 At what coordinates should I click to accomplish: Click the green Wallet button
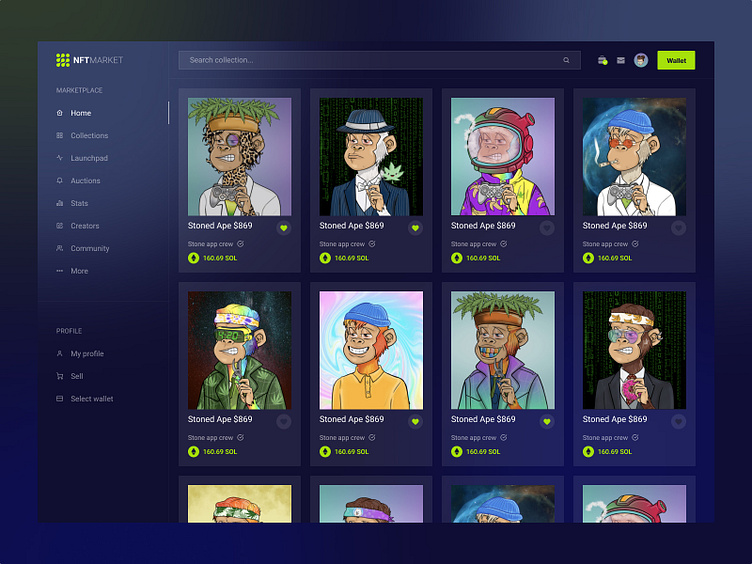point(676,60)
